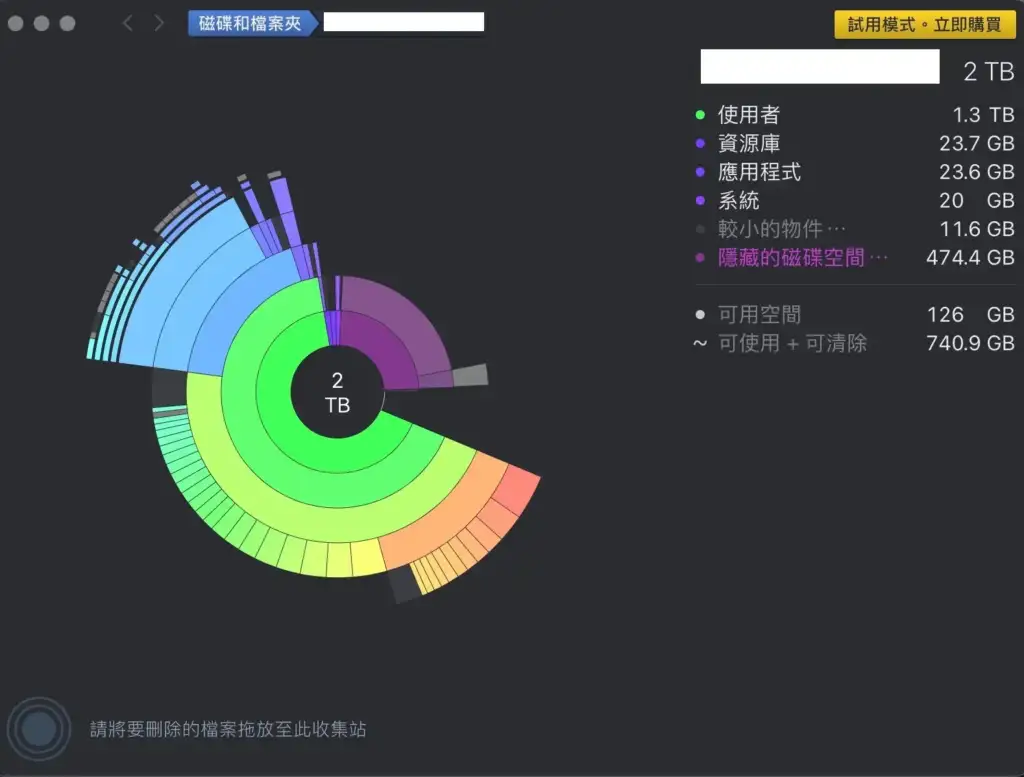Click the 2 TB center of sunburst
This screenshot has width=1024, height=777.
tap(337, 392)
